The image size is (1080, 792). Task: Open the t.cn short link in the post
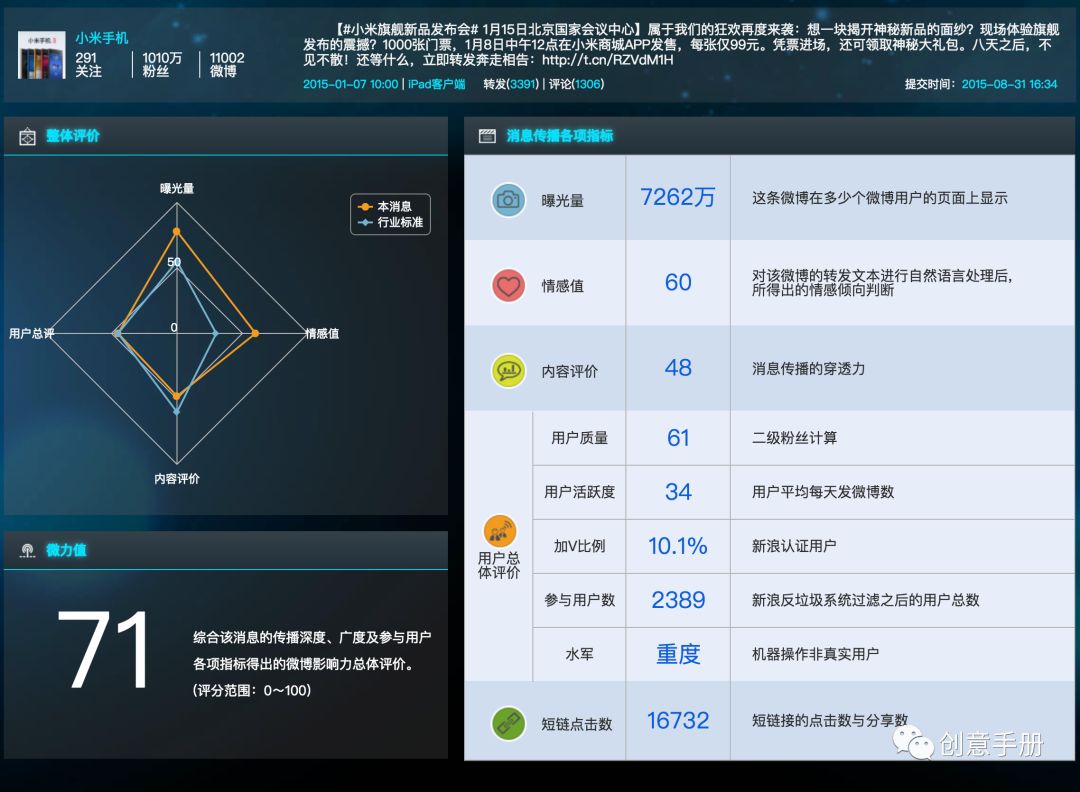608,60
